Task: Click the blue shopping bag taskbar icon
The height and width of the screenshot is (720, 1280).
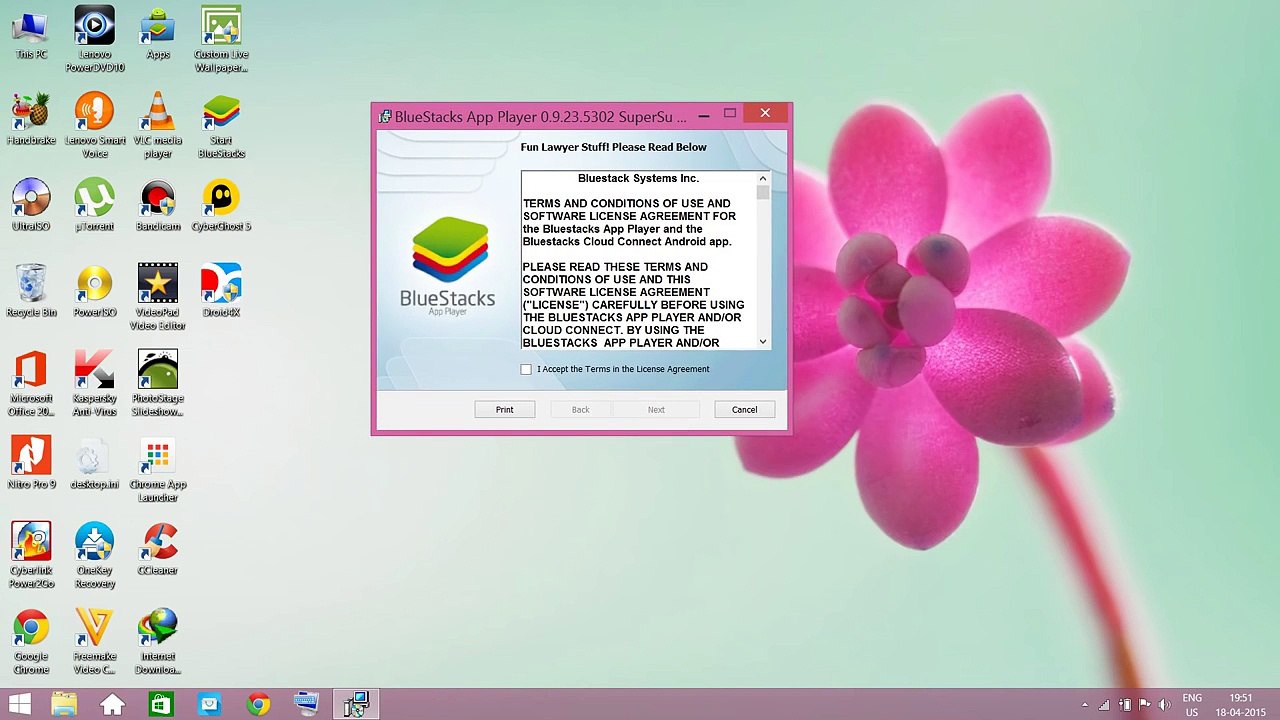Action: pyautogui.click(x=209, y=705)
